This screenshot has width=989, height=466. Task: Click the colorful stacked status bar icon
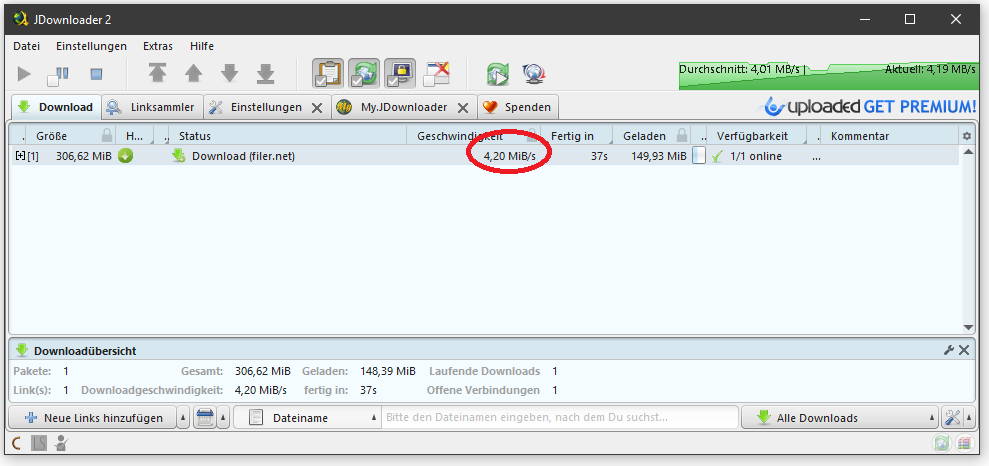[964, 443]
